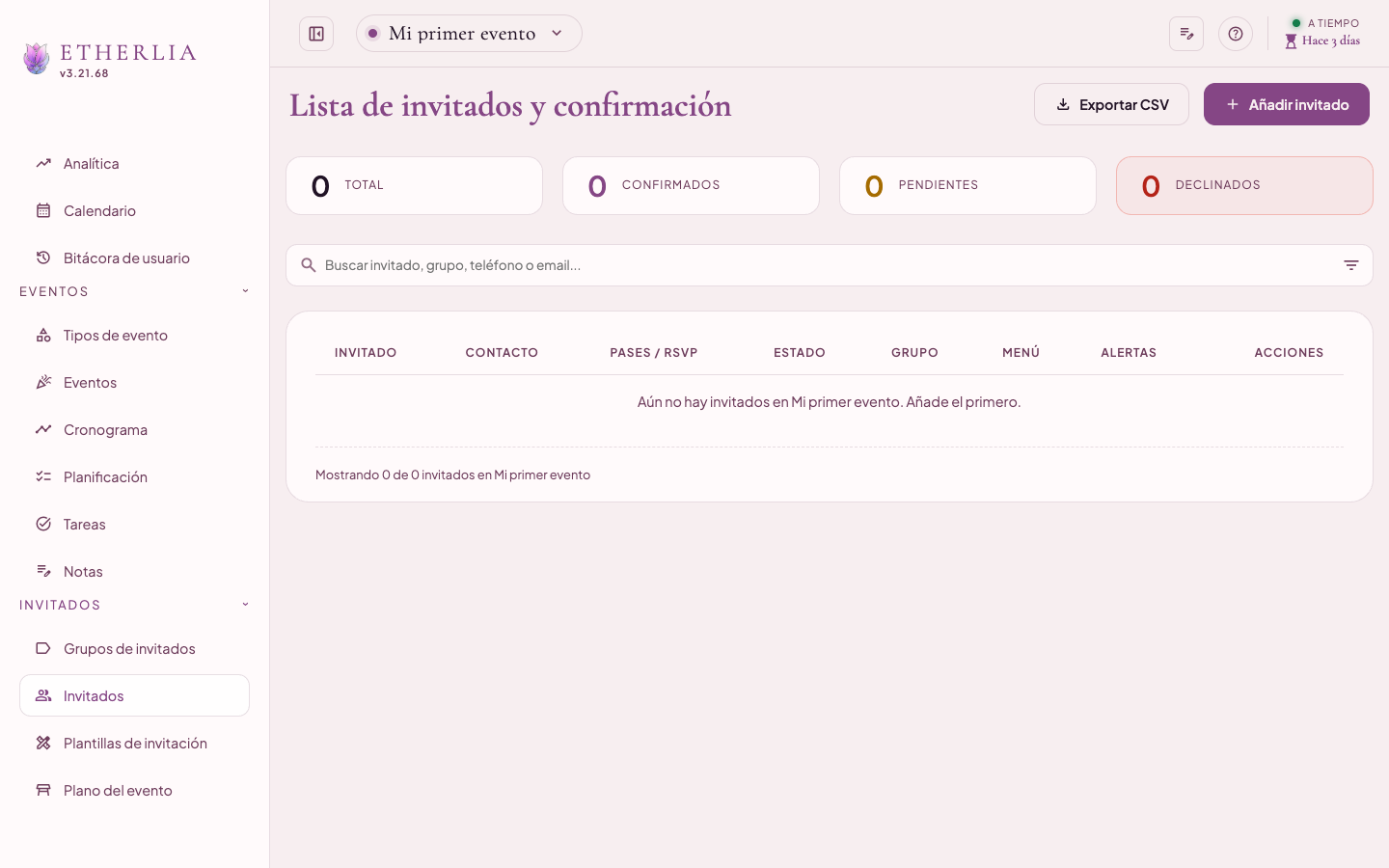Open the Mi primer evento dropdown
1389x868 pixels.
[x=469, y=34]
